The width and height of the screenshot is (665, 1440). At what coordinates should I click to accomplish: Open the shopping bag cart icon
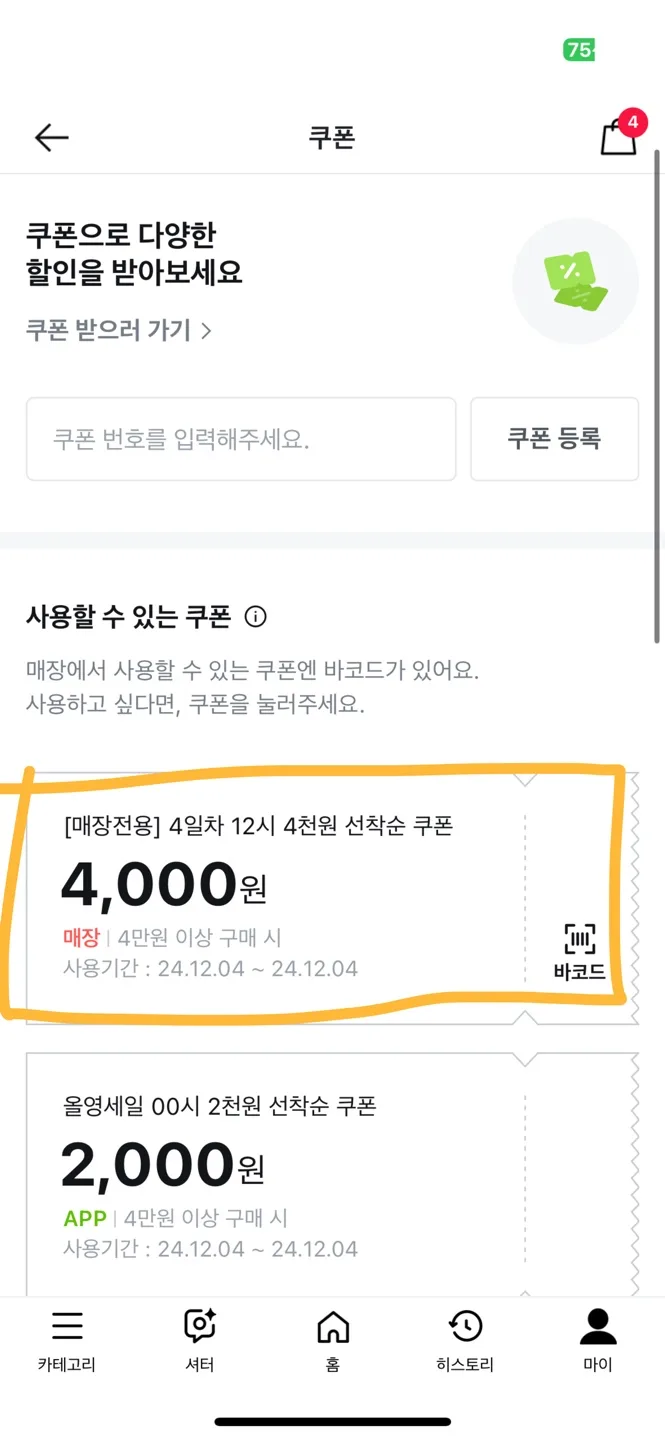(x=617, y=140)
